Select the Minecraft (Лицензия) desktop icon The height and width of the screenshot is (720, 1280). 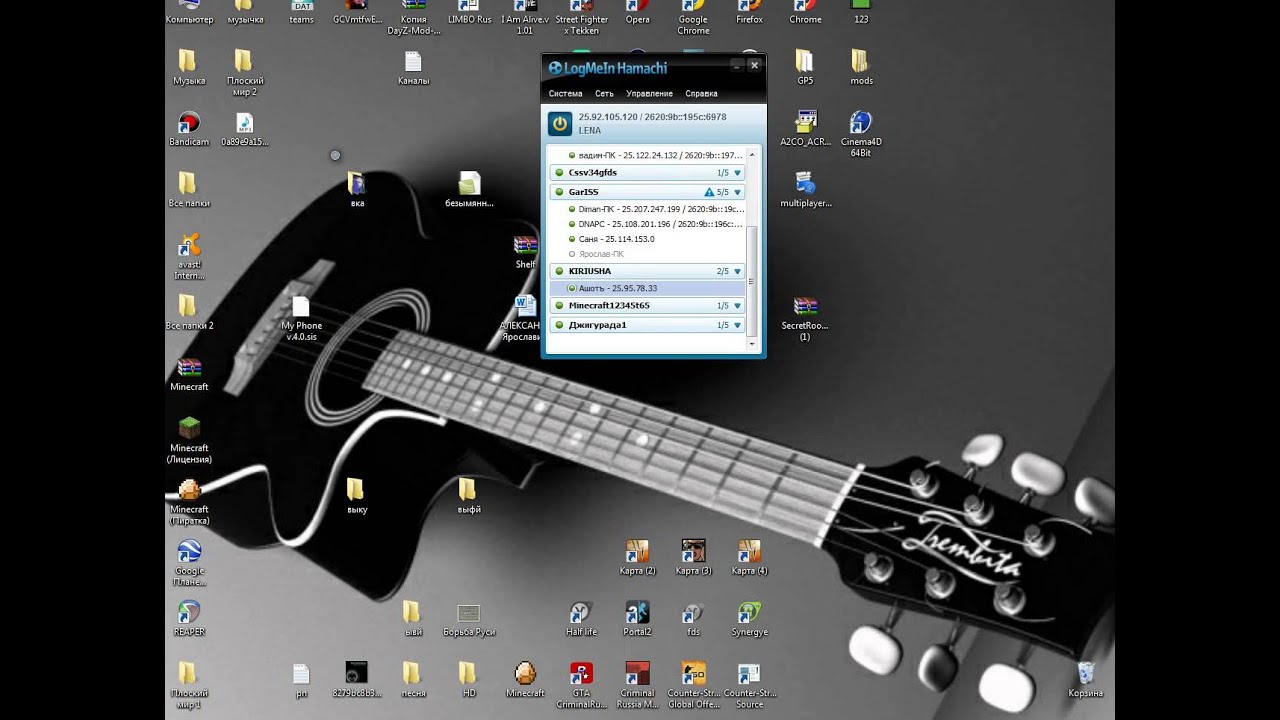point(189,441)
